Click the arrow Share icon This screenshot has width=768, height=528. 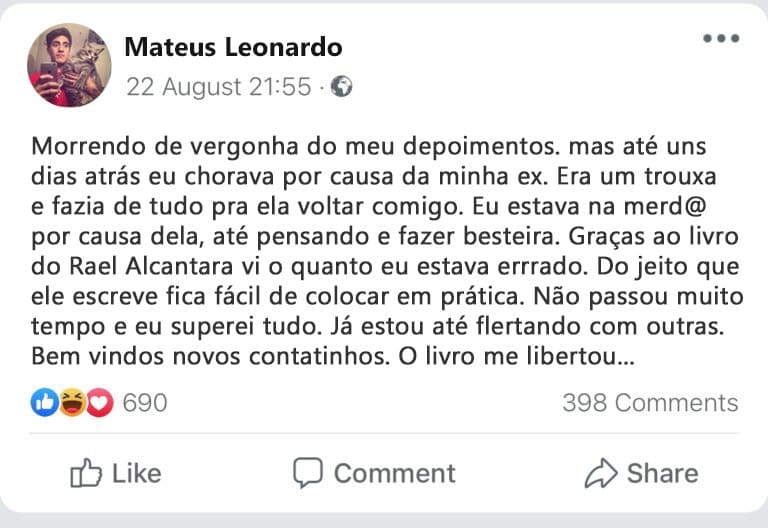point(600,472)
